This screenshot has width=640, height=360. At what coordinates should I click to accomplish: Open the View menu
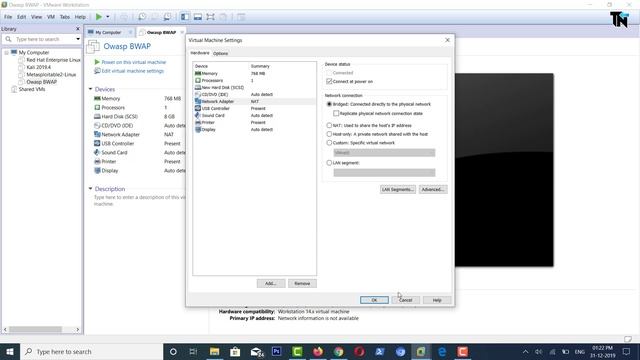(36, 17)
